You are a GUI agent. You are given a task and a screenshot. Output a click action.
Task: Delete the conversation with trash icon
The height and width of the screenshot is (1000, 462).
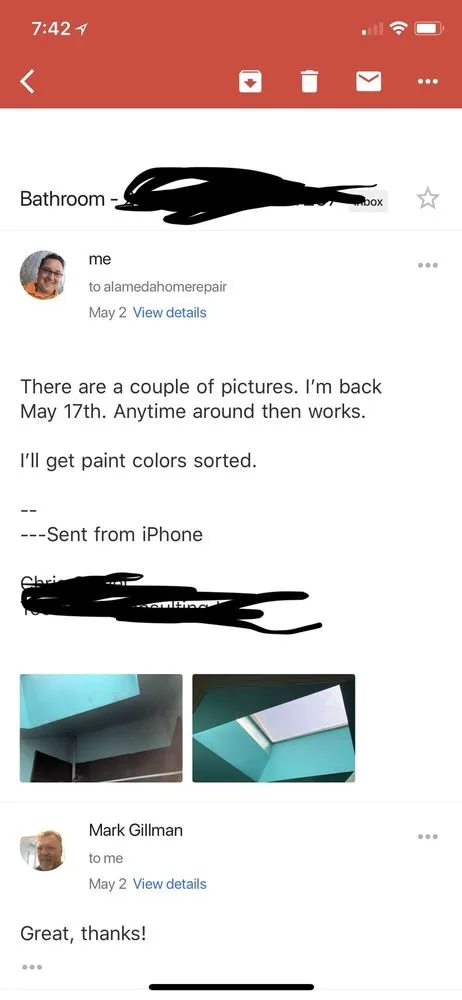(x=309, y=82)
